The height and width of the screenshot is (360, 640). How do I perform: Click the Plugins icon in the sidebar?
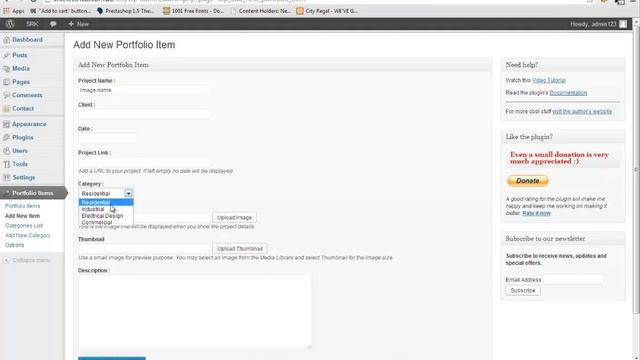7,138
